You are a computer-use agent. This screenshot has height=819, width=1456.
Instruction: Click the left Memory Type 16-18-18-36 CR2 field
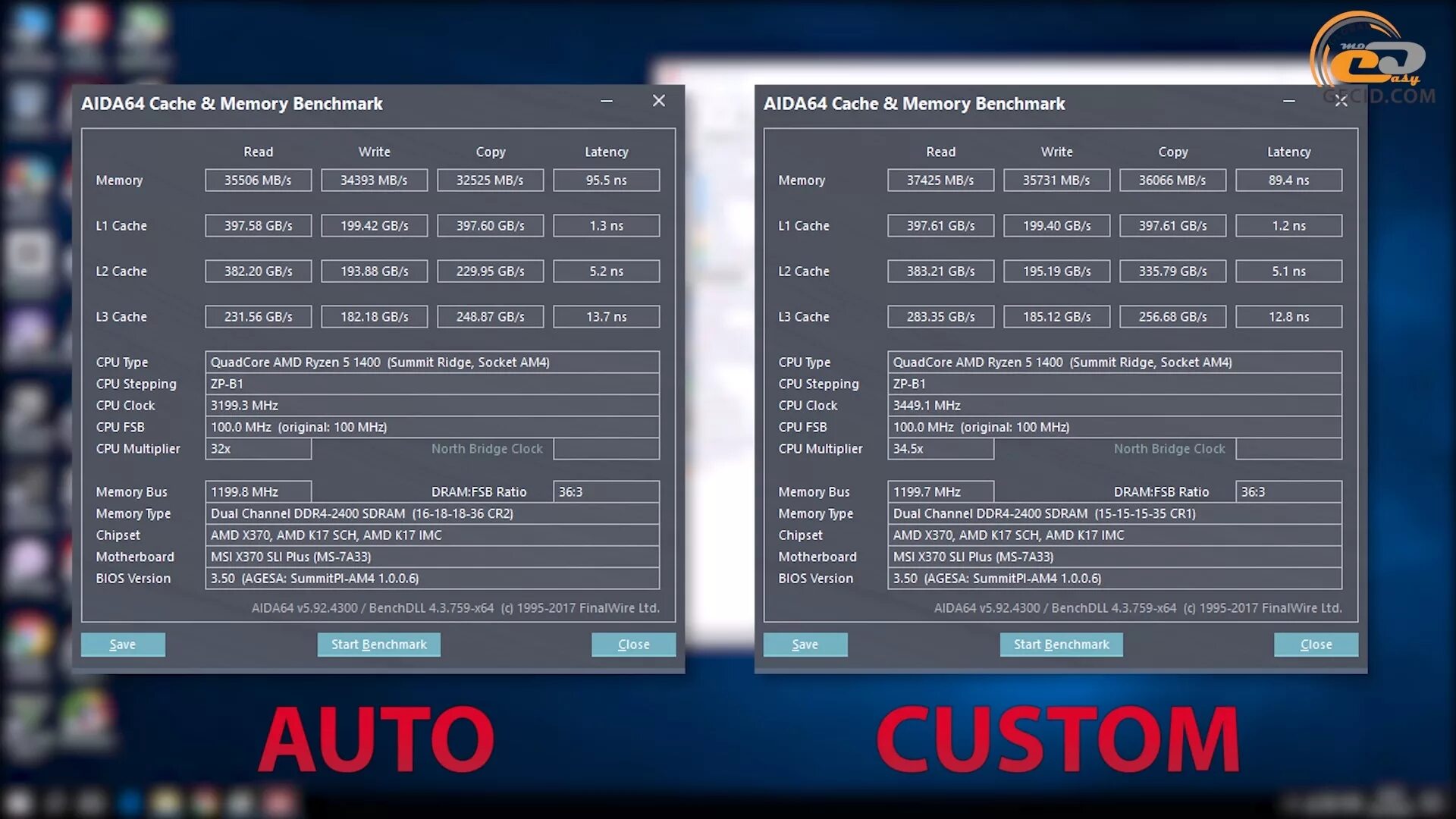(x=431, y=513)
